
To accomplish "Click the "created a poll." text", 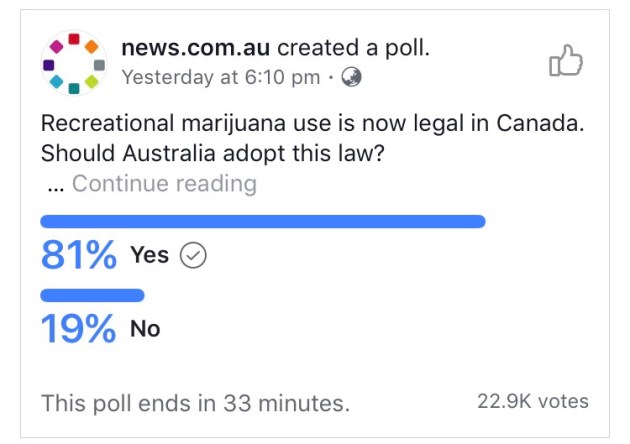I will [x=353, y=48].
